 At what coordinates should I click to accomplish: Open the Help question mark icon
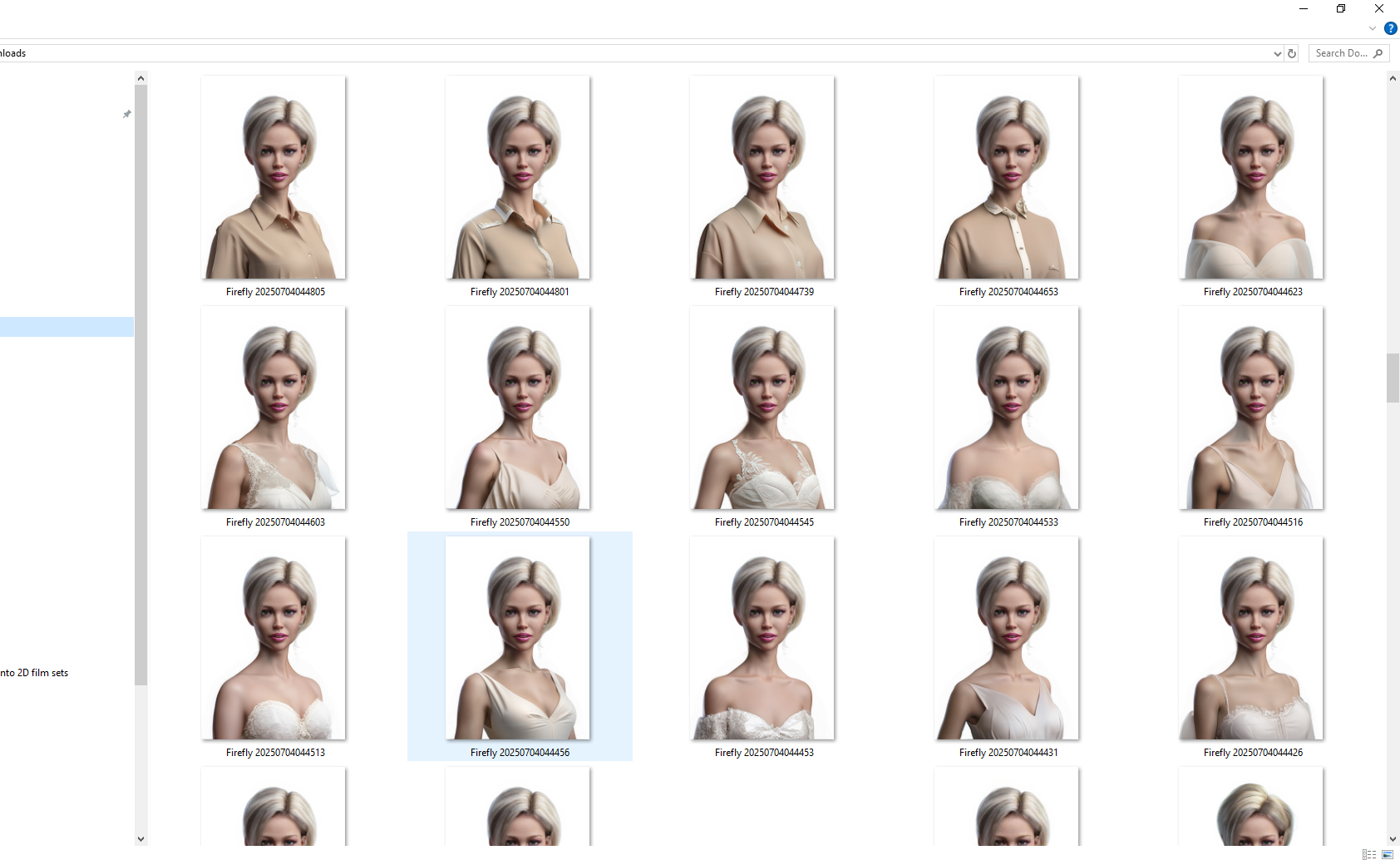point(1390,28)
